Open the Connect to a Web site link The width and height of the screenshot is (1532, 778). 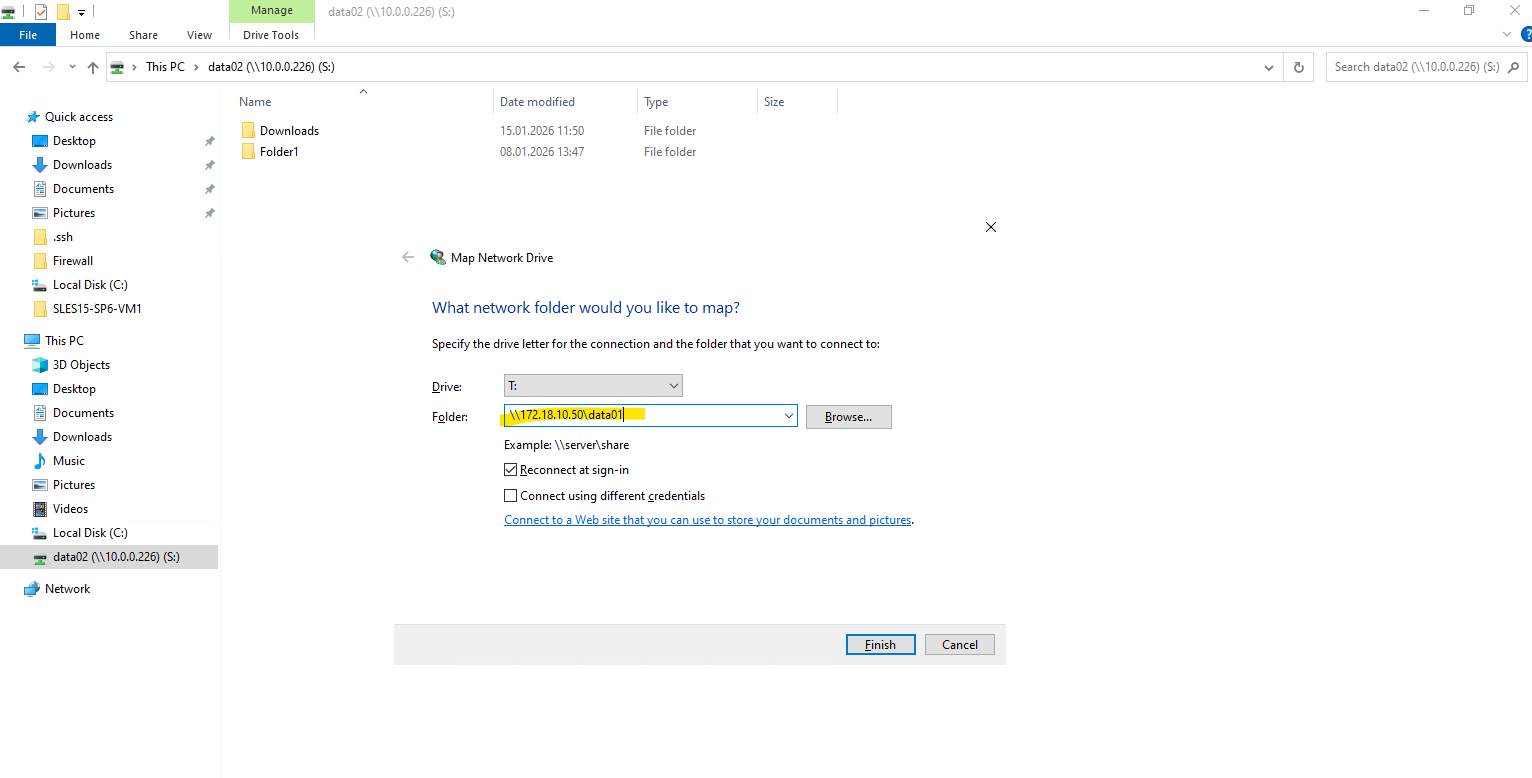click(707, 520)
